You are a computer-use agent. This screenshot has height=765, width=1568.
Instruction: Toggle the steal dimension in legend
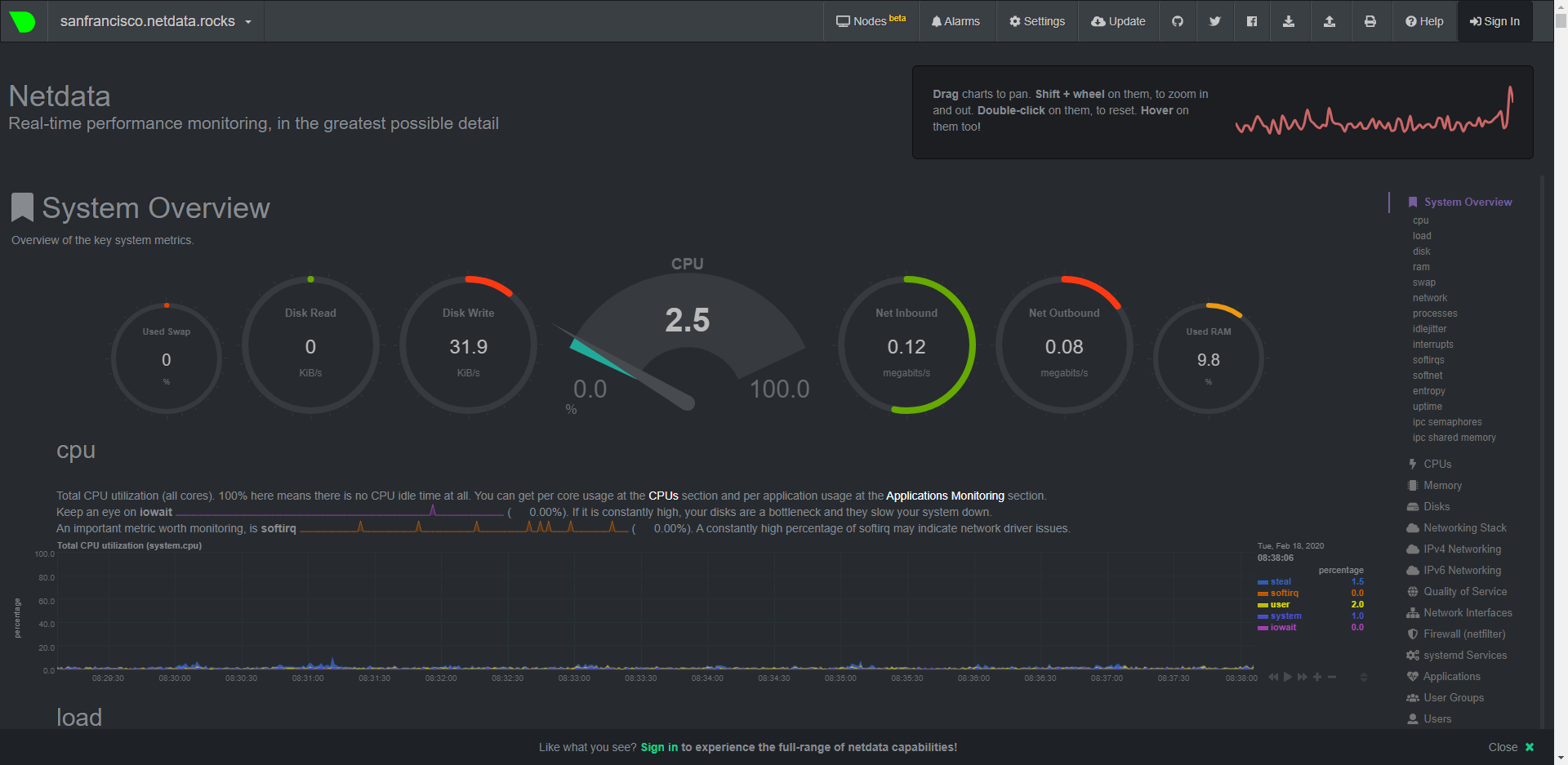1281,581
